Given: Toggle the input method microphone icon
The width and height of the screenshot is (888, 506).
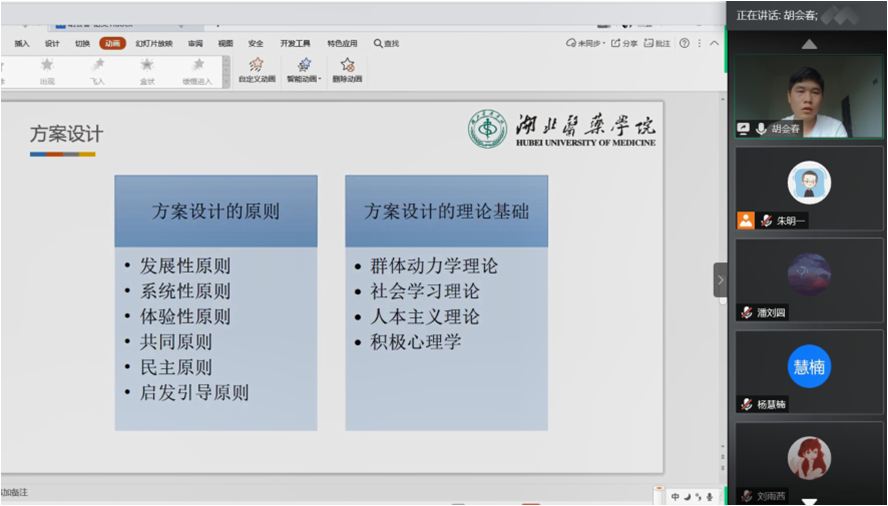Looking at the screenshot, I should pos(709,496).
